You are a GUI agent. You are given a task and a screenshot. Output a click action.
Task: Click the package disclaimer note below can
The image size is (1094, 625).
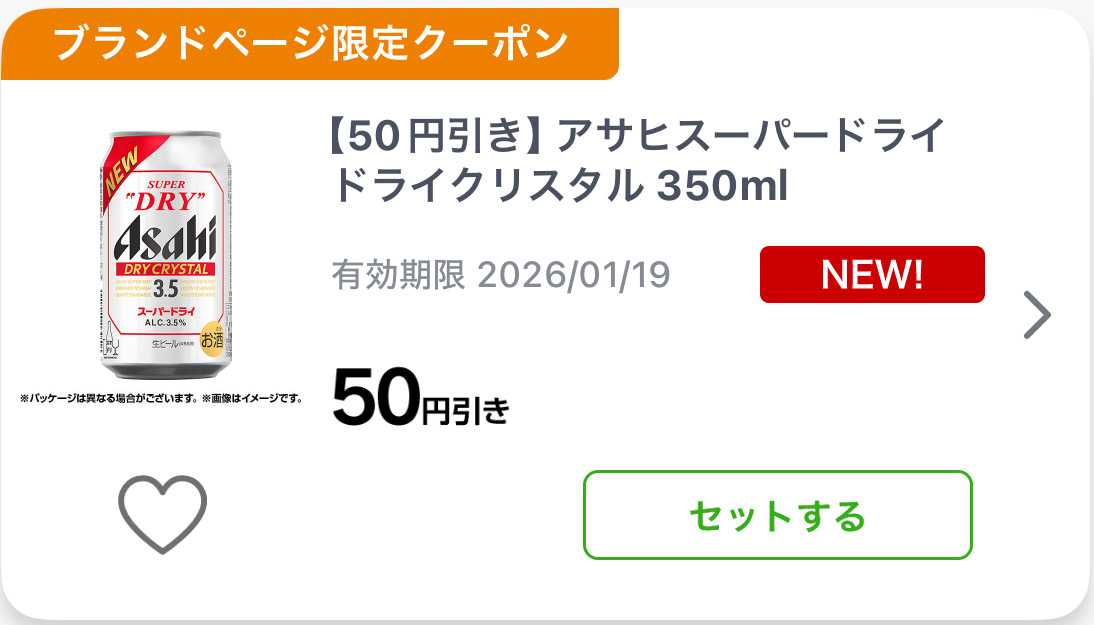coord(160,398)
